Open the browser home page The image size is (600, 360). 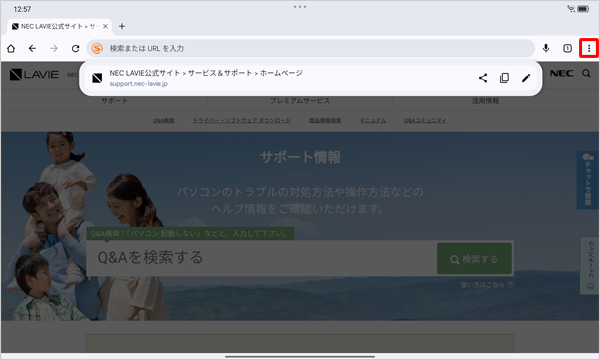11,48
